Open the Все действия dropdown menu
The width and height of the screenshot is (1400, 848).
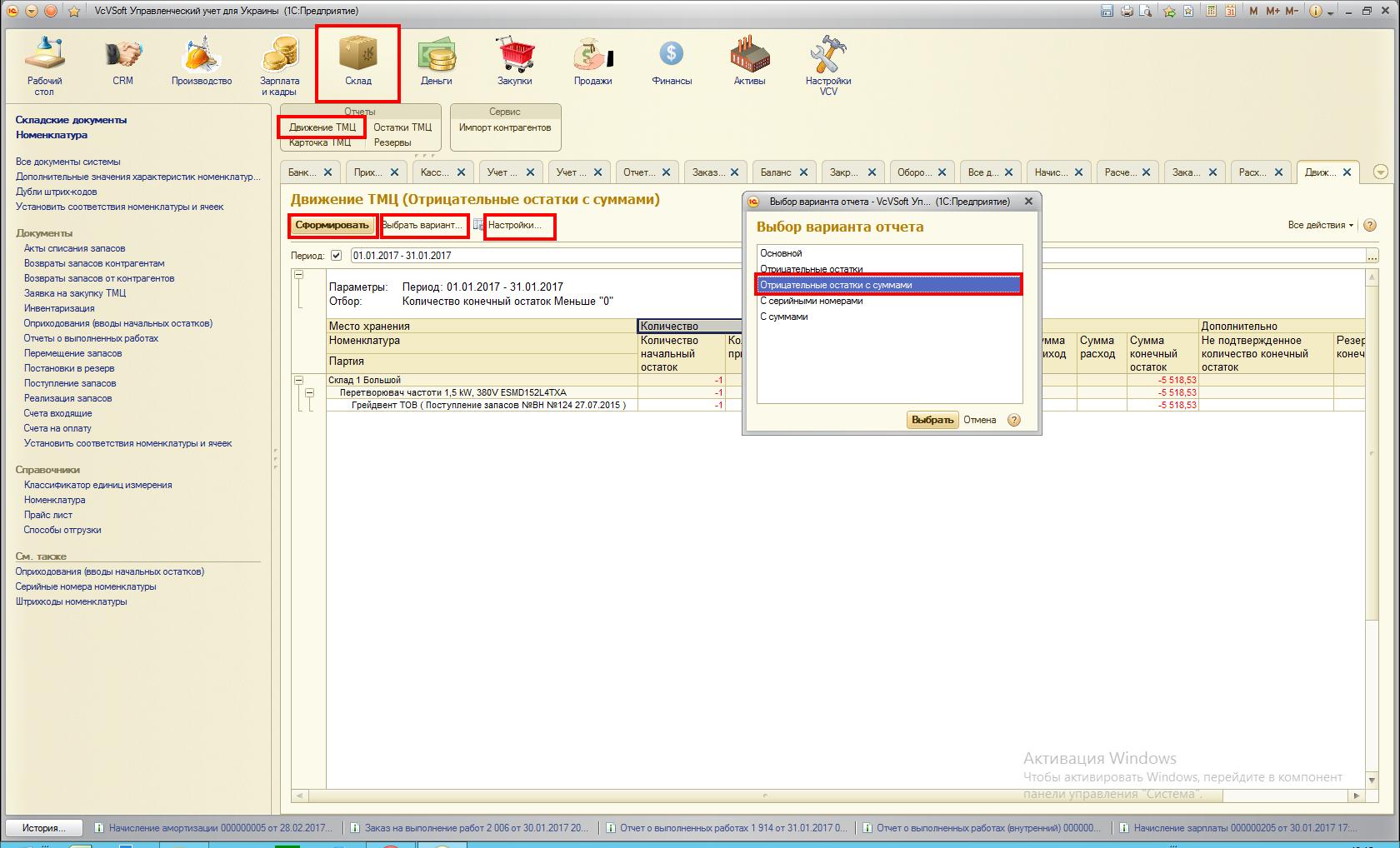pyautogui.click(x=1320, y=225)
